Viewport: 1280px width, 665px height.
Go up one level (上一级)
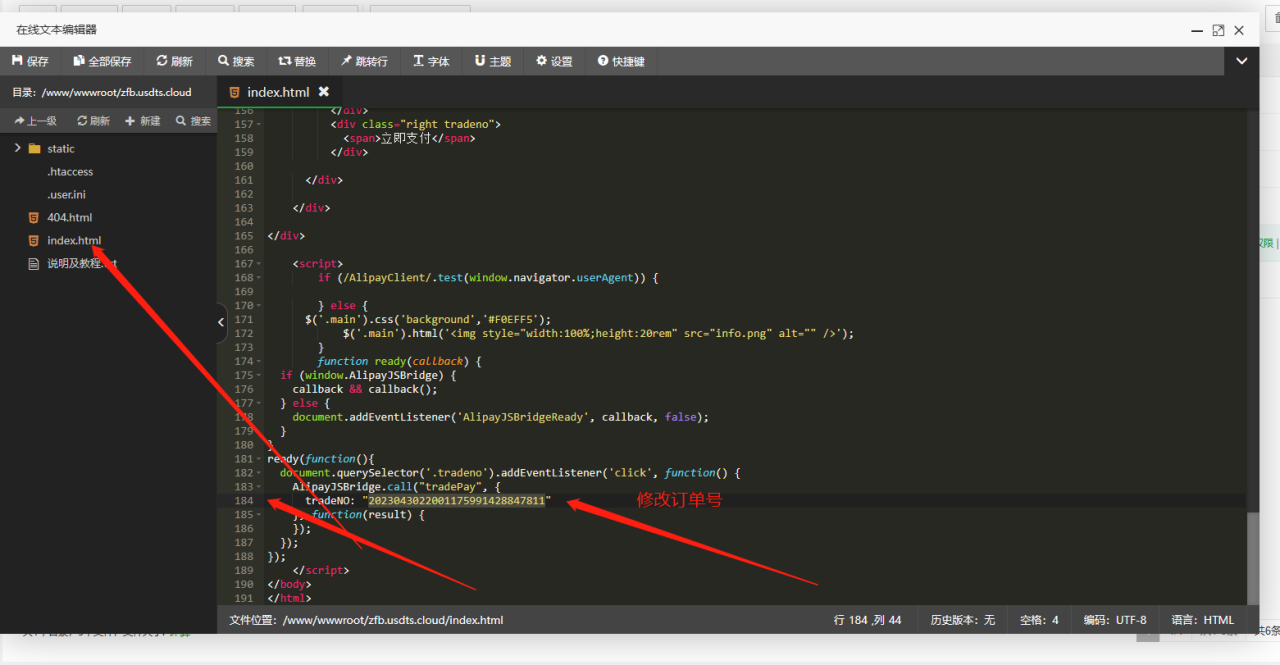click(x=34, y=121)
